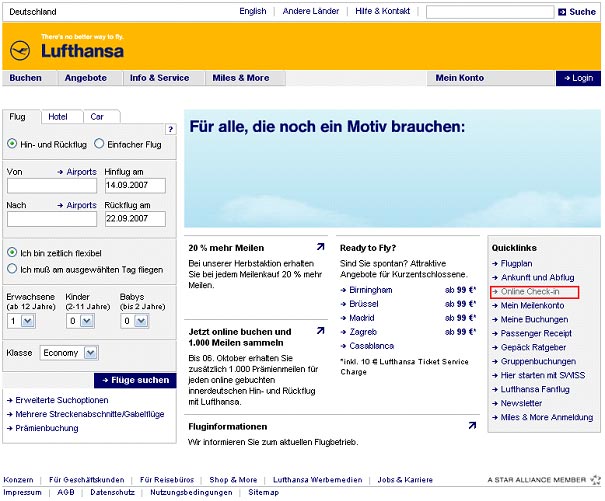Open arrow icon beside Jetzt online buchen
This screenshot has height=501, width=605.
pos(320,331)
